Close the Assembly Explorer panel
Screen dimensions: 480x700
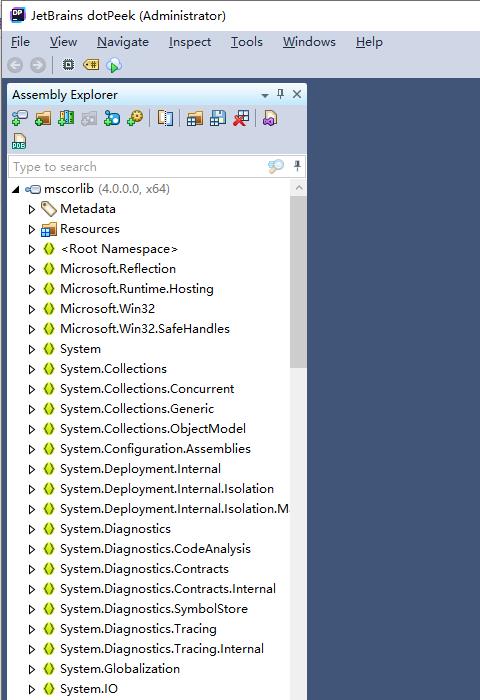coord(296,94)
